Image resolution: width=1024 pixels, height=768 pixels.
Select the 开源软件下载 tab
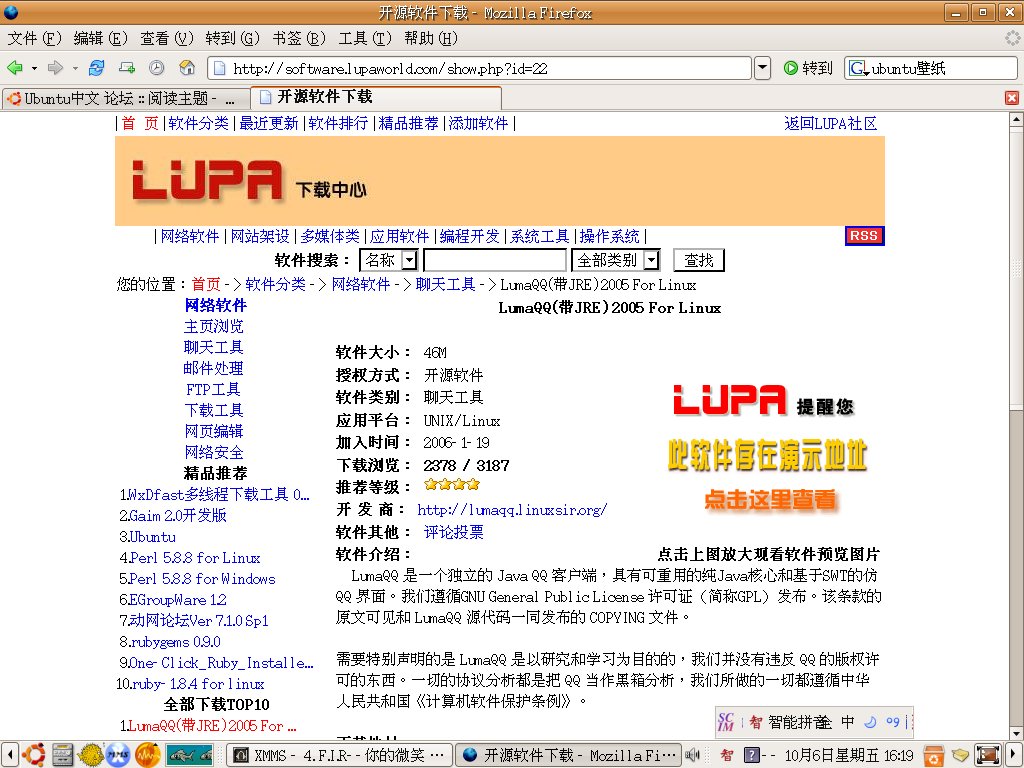coord(376,97)
